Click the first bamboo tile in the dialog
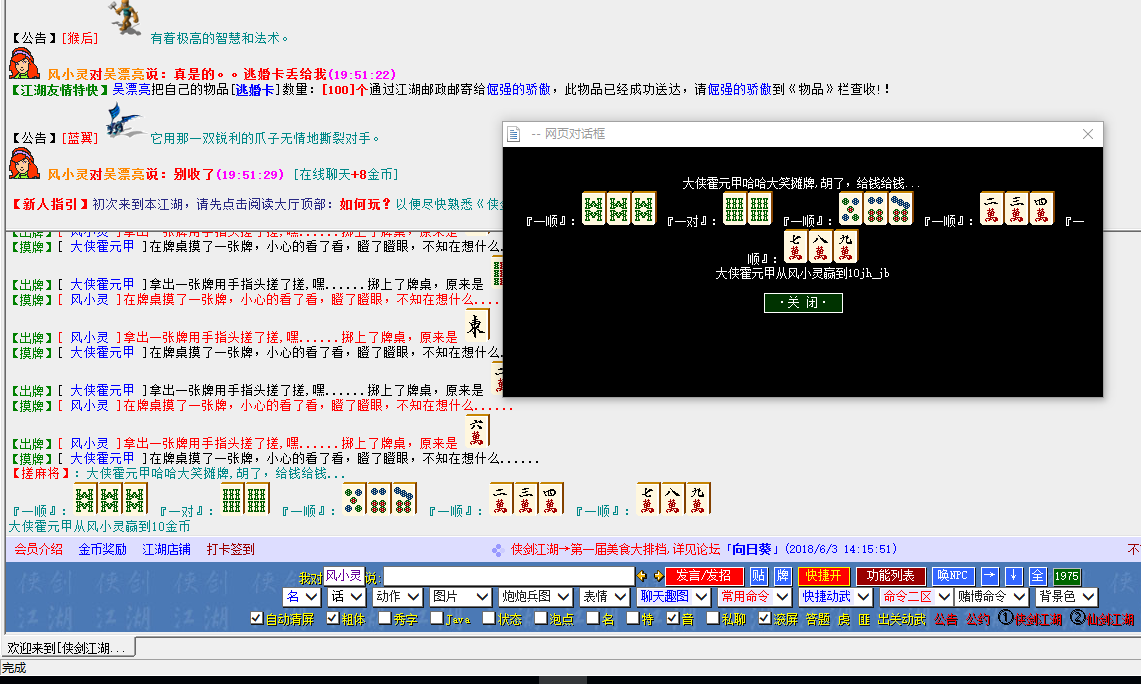 coord(594,208)
